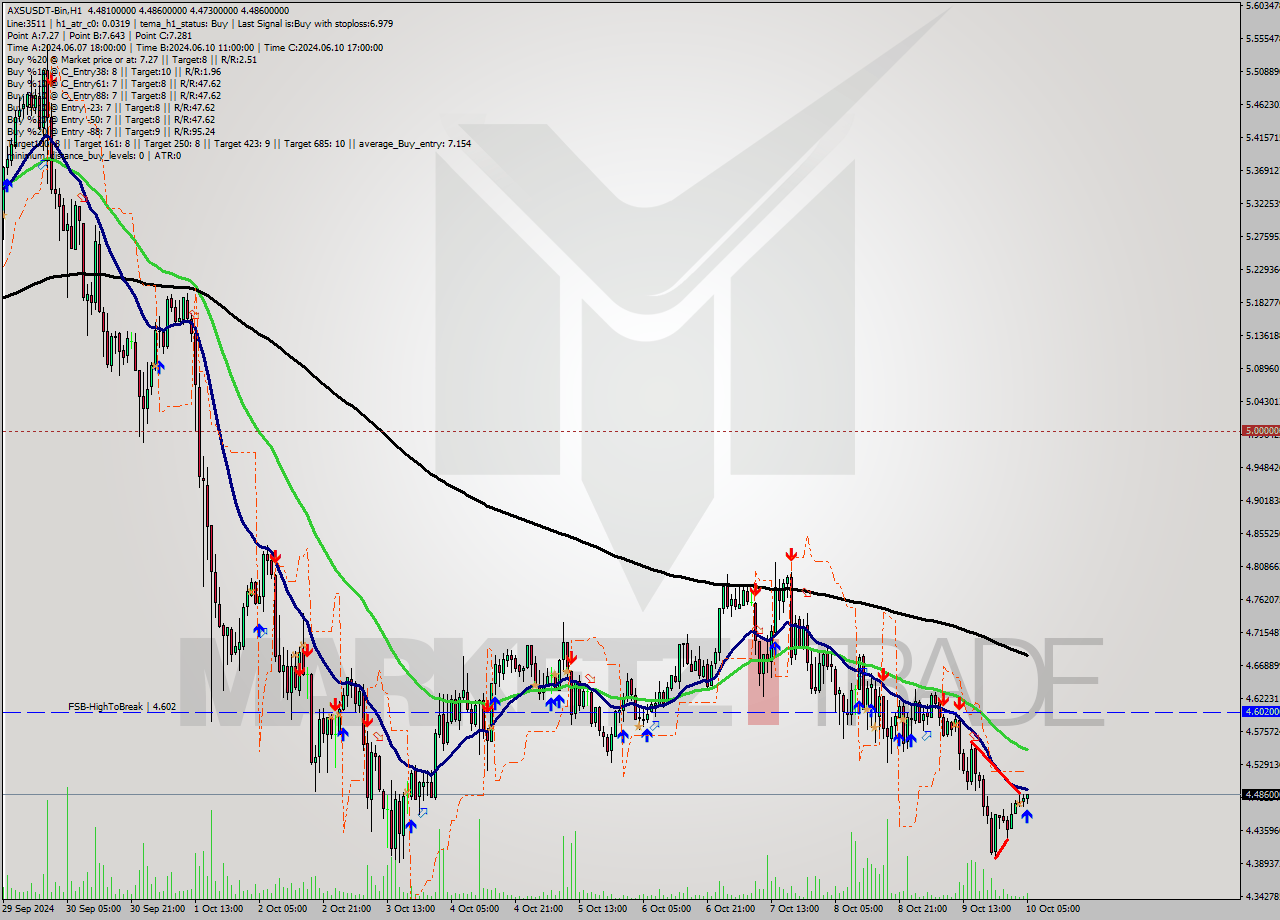Select the red sell arrow above the 7 Oct peak
The width and height of the screenshot is (1280, 920).
pos(791,553)
